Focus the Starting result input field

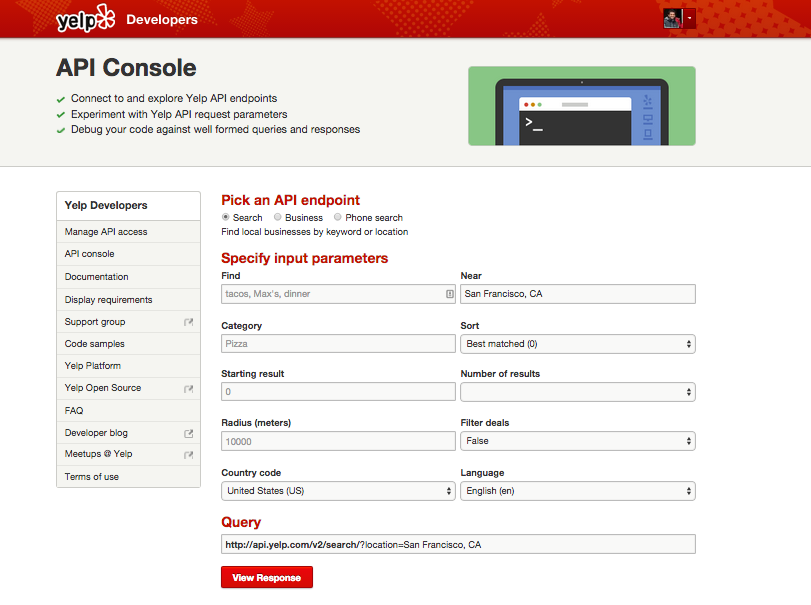point(338,392)
